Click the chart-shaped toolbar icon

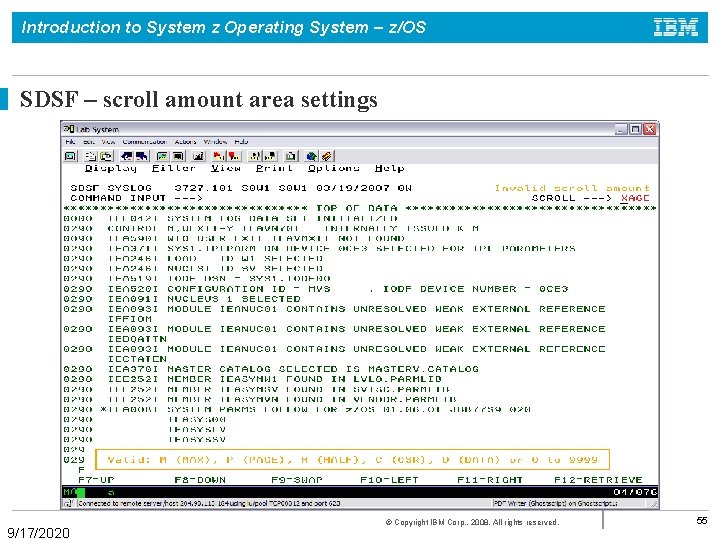point(198,157)
